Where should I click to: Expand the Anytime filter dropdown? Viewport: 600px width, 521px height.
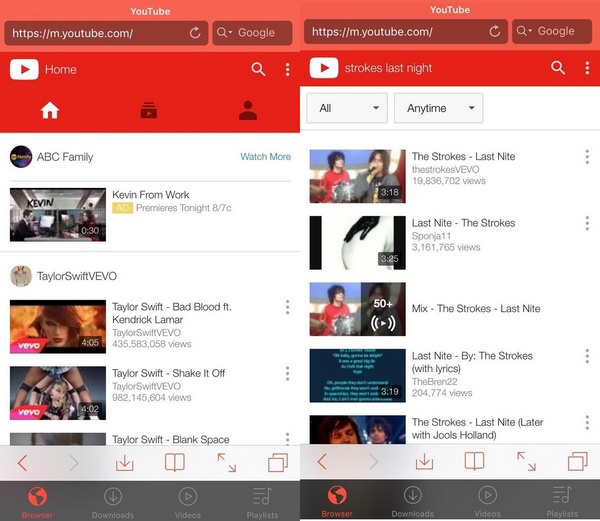pos(438,108)
